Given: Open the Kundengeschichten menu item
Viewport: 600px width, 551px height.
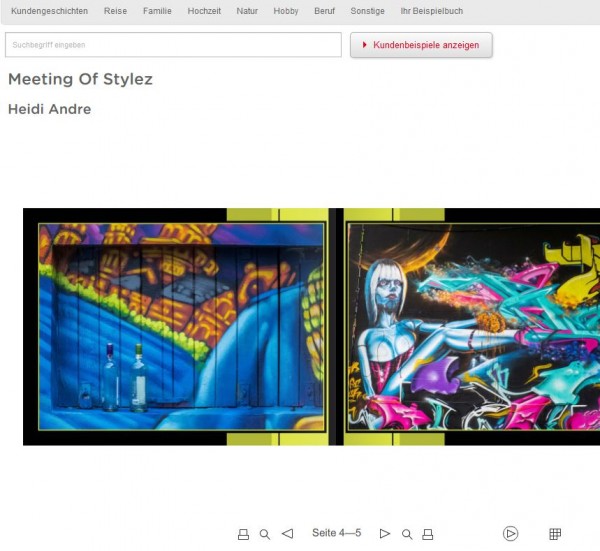Looking at the screenshot, I should point(49,11).
